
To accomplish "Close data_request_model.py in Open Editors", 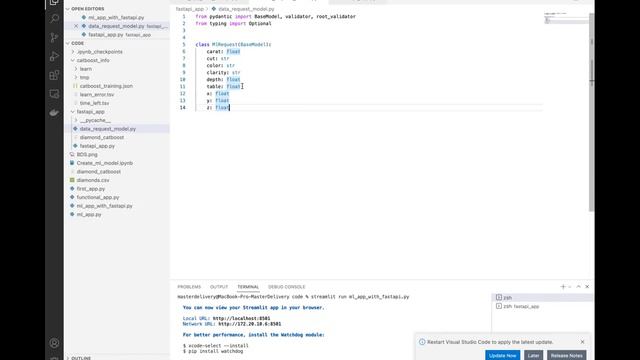I will (x=76, y=26).
